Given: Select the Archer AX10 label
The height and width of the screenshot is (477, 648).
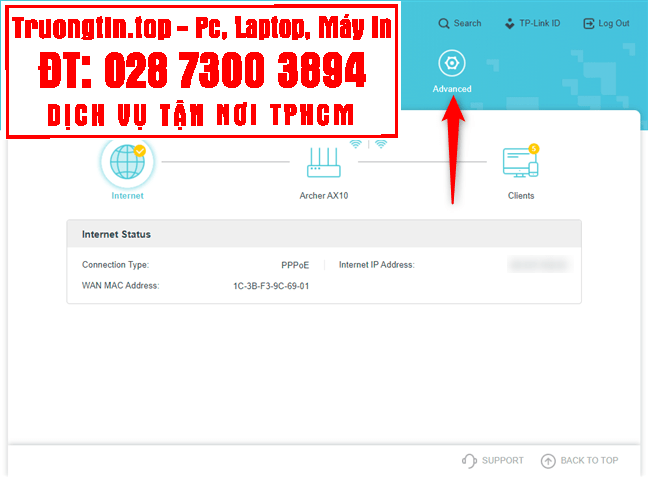Looking at the screenshot, I should pyautogui.click(x=324, y=196).
